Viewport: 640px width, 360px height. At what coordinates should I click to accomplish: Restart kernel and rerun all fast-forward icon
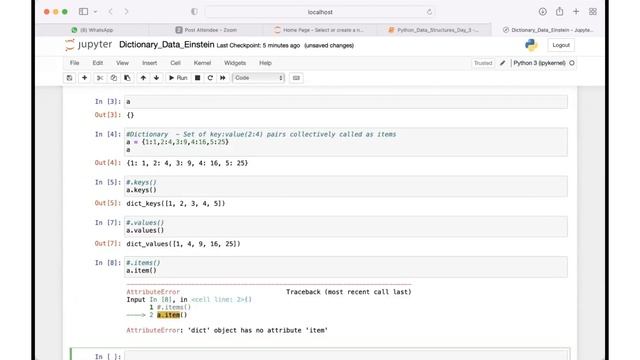(x=223, y=78)
